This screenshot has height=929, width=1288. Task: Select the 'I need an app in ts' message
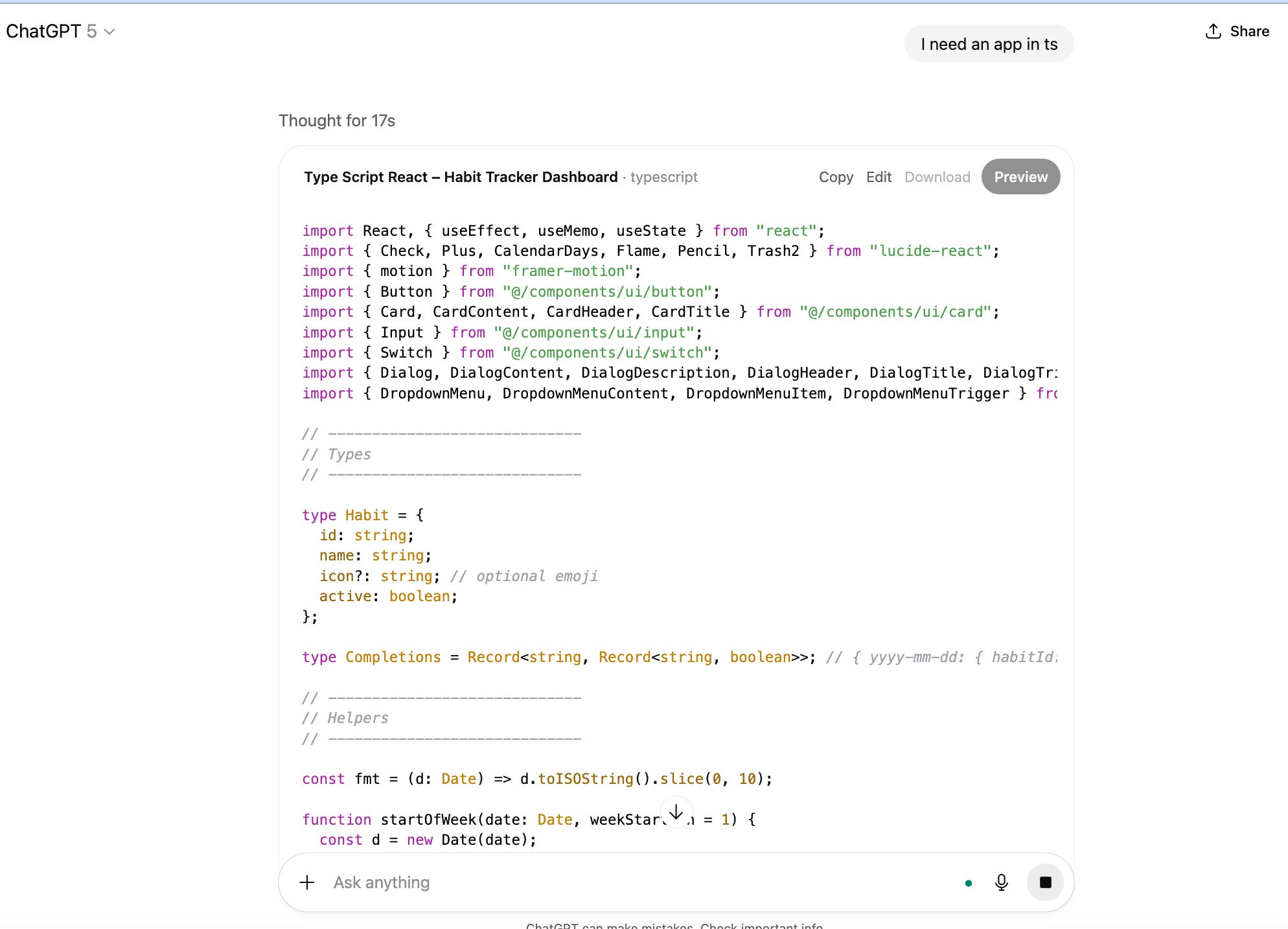click(989, 44)
